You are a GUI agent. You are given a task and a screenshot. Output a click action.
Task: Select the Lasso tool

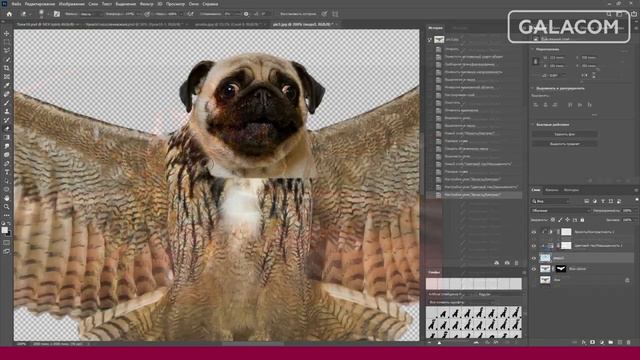click(x=7, y=50)
